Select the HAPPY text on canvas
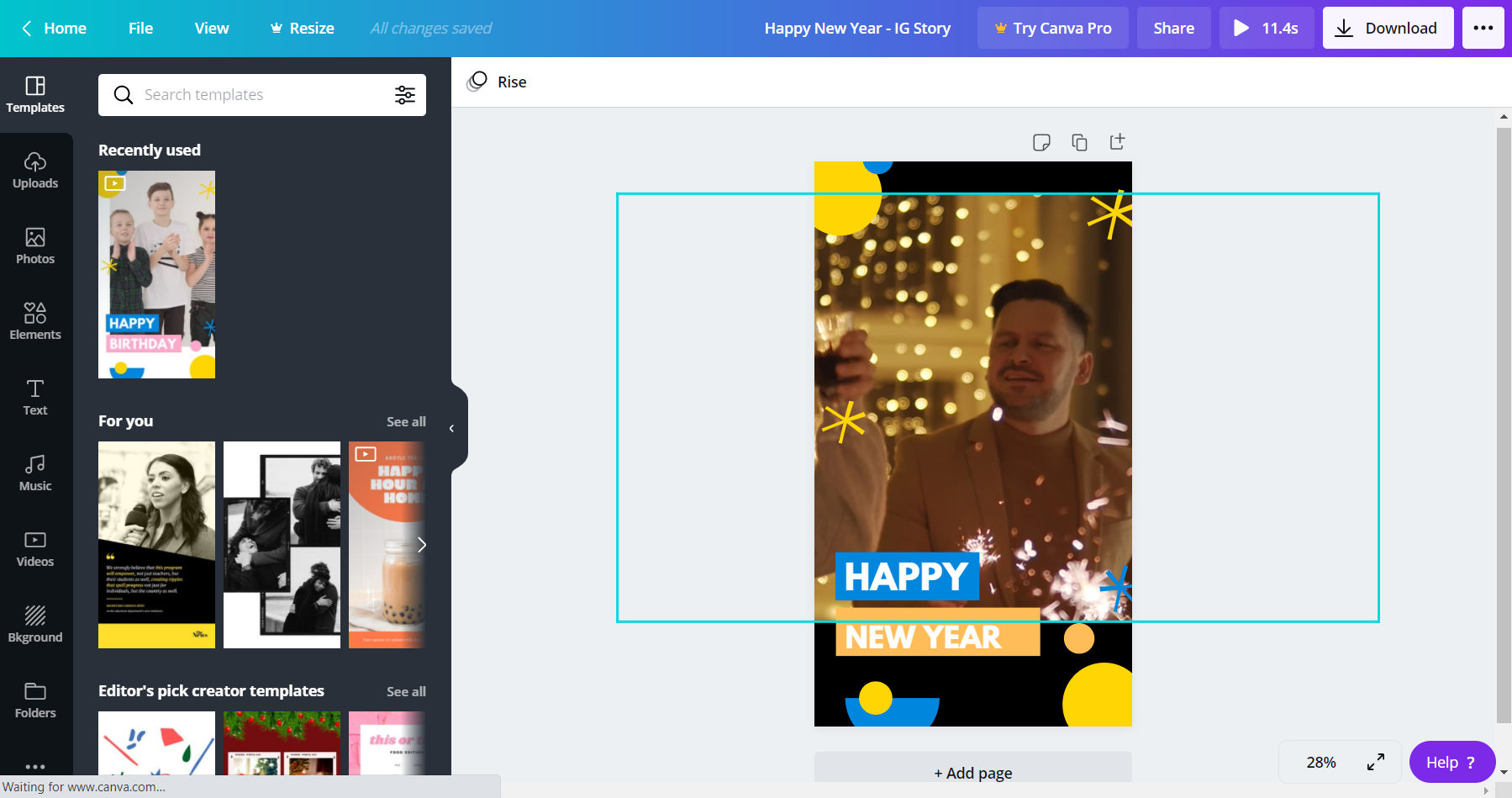 point(907,577)
